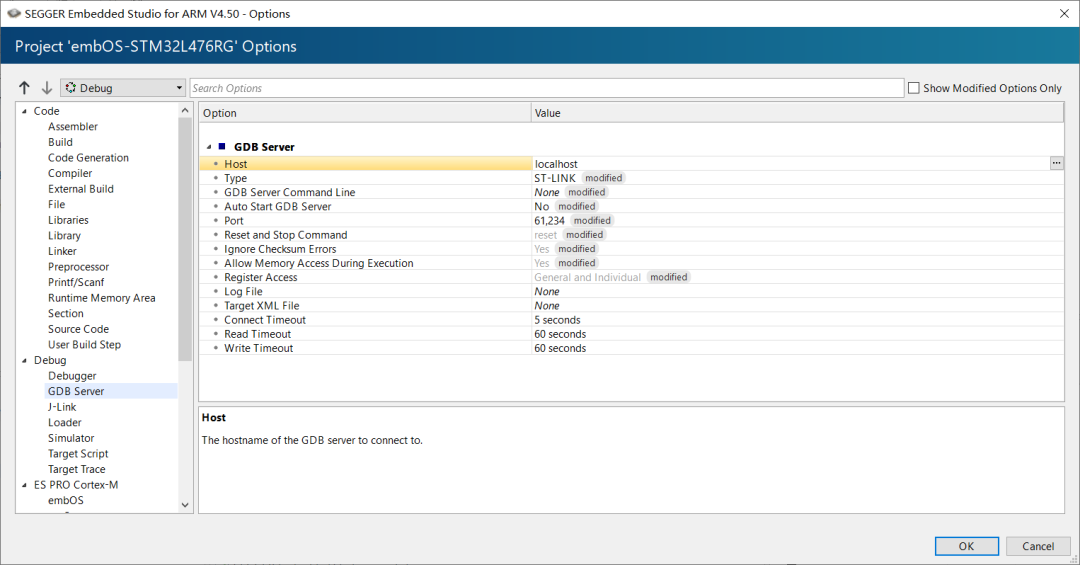Screen dimensions: 1080x565
Task: Select the Type option row
Action: point(632,178)
